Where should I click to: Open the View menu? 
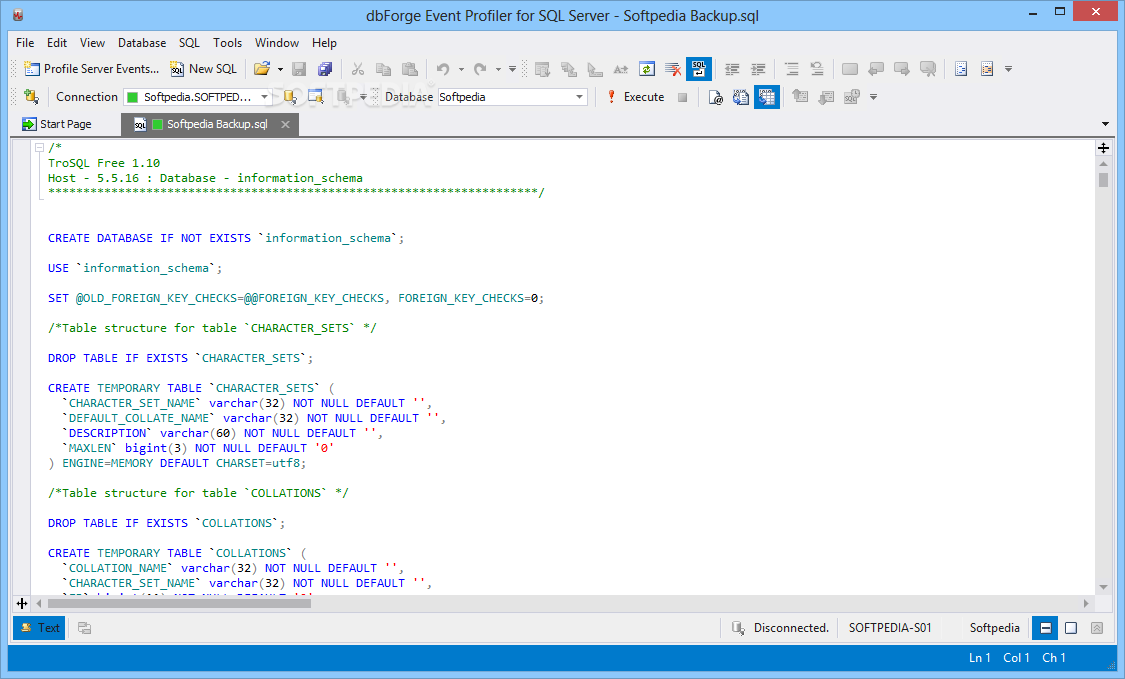click(92, 43)
